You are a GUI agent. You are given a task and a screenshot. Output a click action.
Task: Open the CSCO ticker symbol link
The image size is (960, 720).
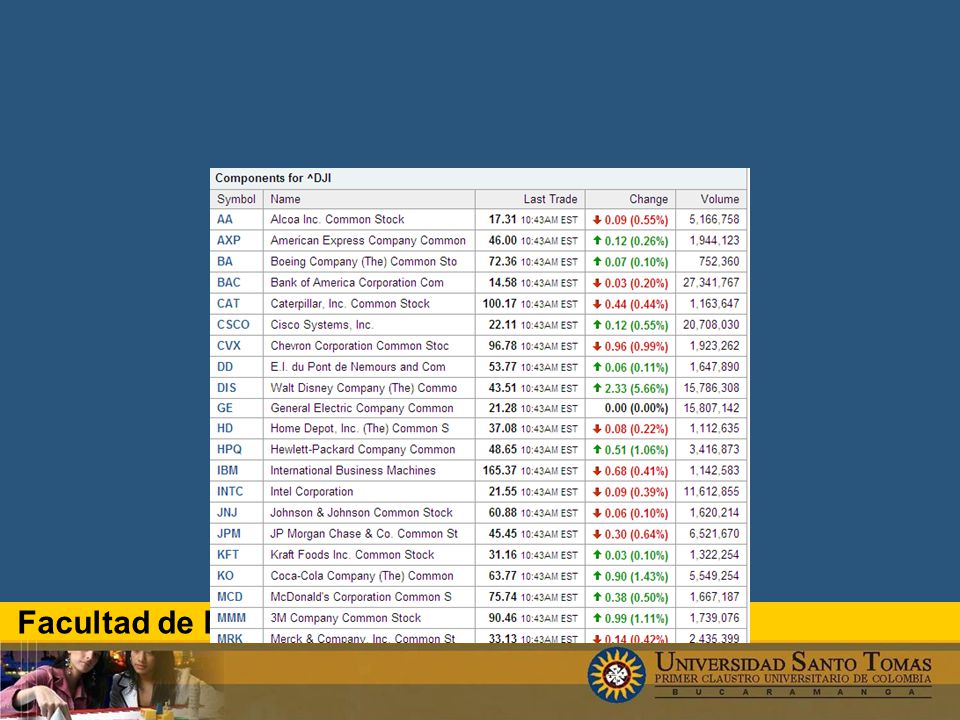(x=233, y=324)
